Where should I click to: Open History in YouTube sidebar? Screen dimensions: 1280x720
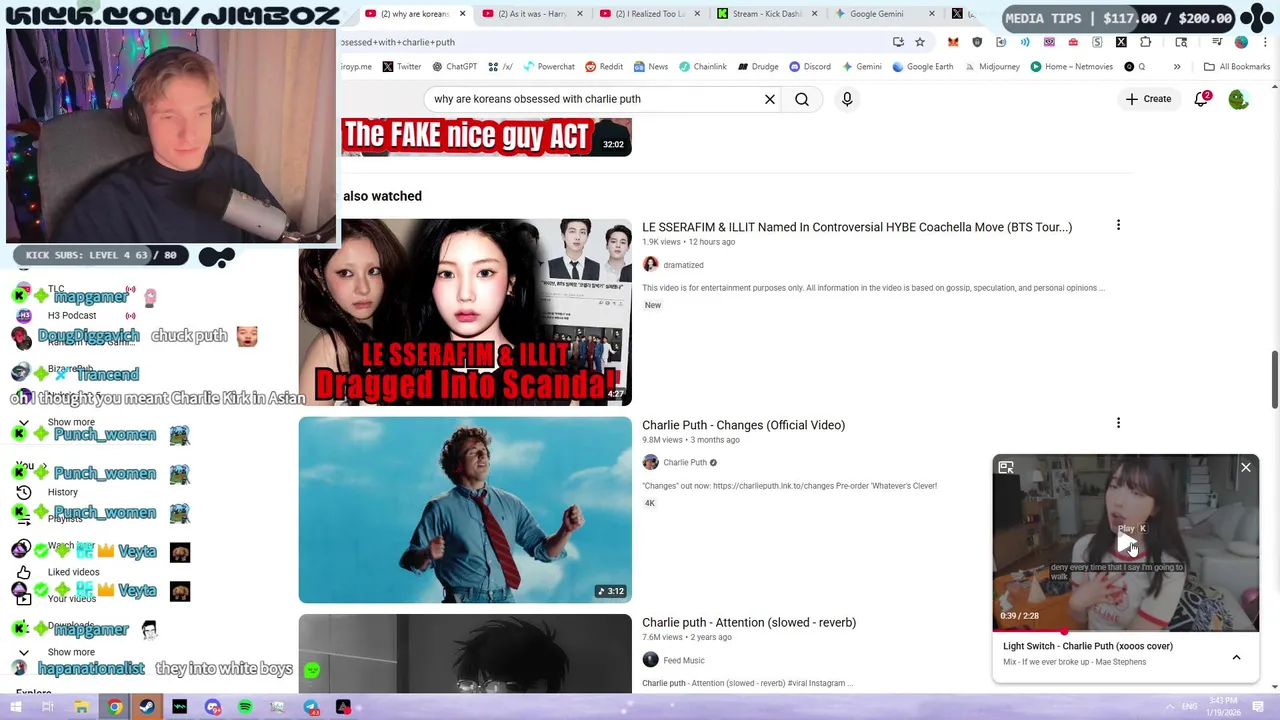click(62, 492)
